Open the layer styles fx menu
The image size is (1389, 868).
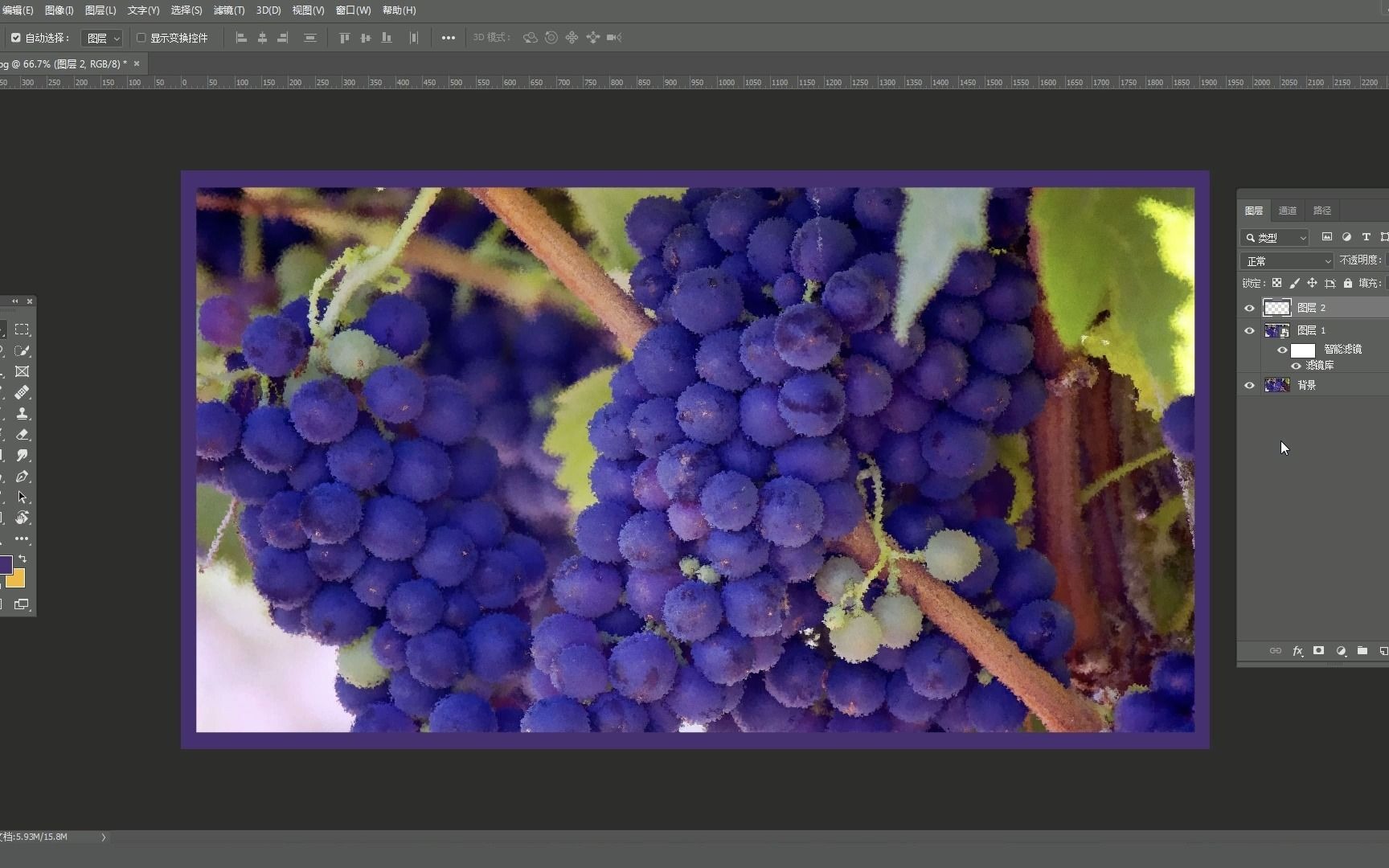point(1297,651)
